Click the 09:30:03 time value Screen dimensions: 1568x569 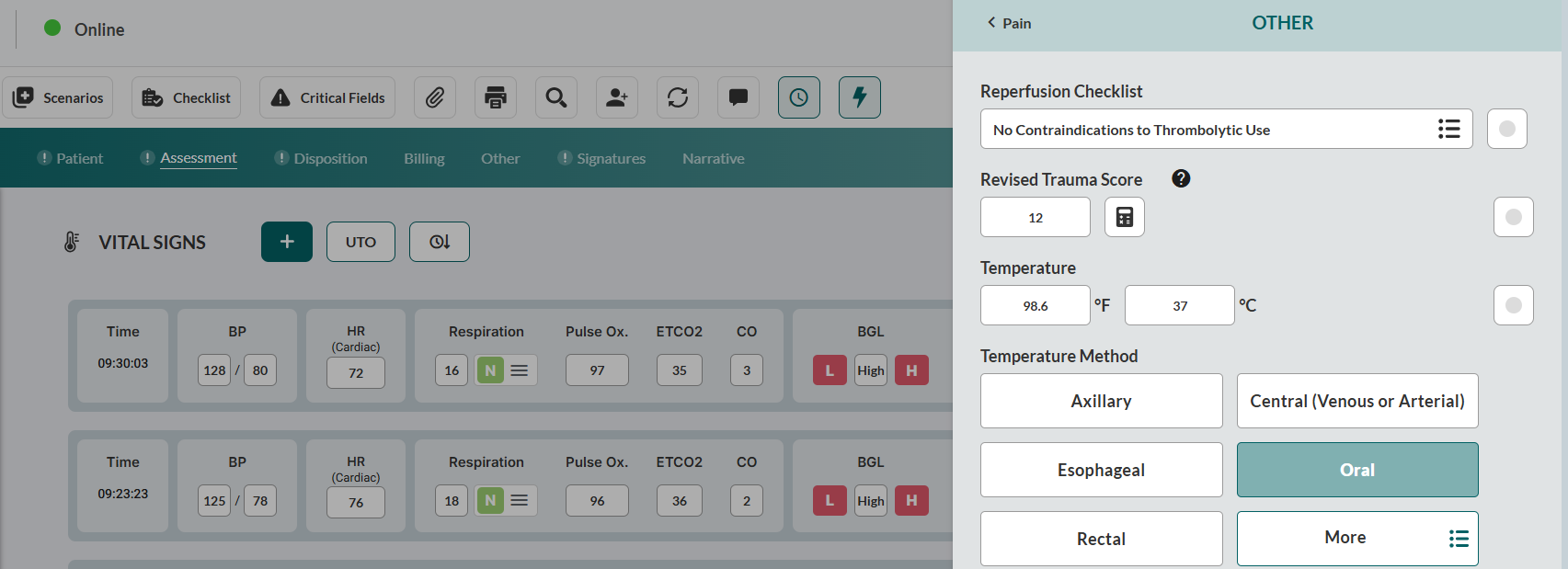(123, 363)
